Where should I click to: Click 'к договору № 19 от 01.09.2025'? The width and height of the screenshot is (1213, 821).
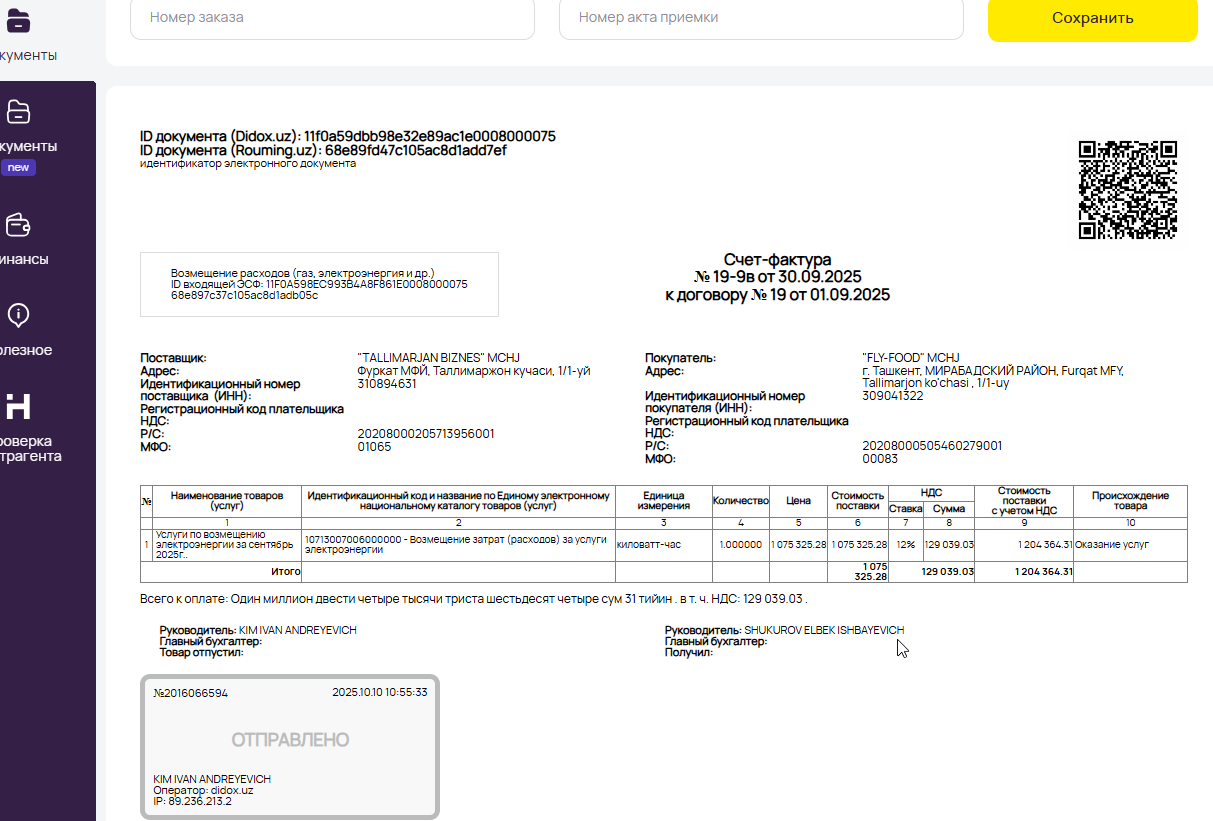pos(777,295)
